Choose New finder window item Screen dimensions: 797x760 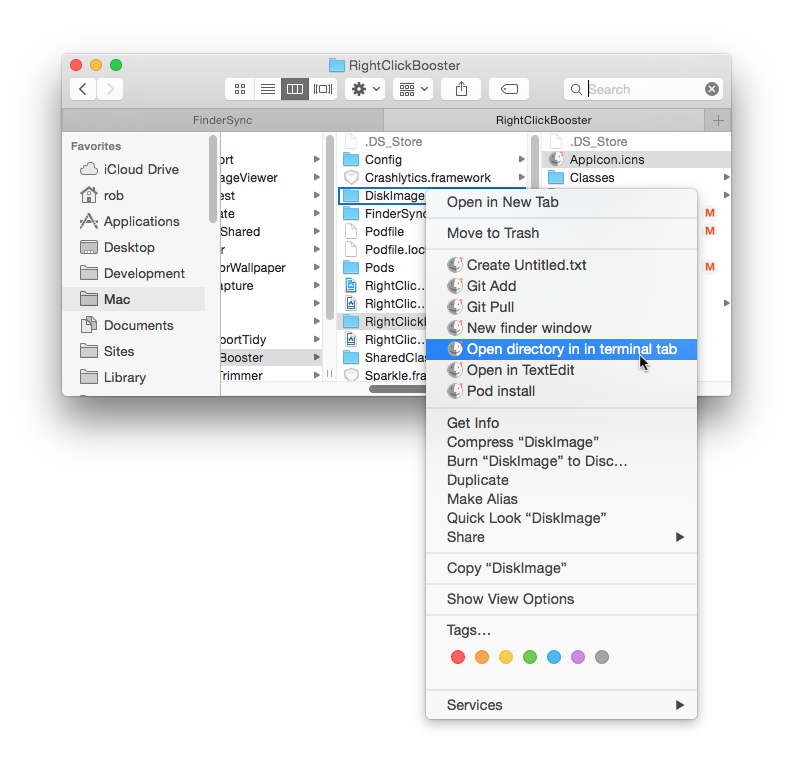(561, 328)
